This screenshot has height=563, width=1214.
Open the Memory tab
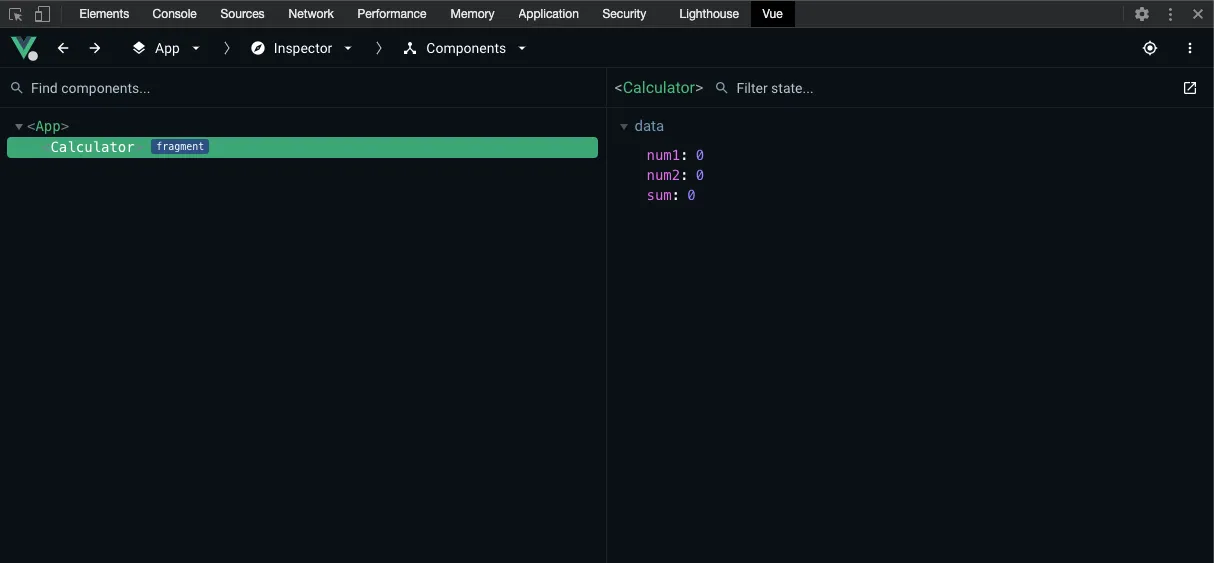click(472, 14)
